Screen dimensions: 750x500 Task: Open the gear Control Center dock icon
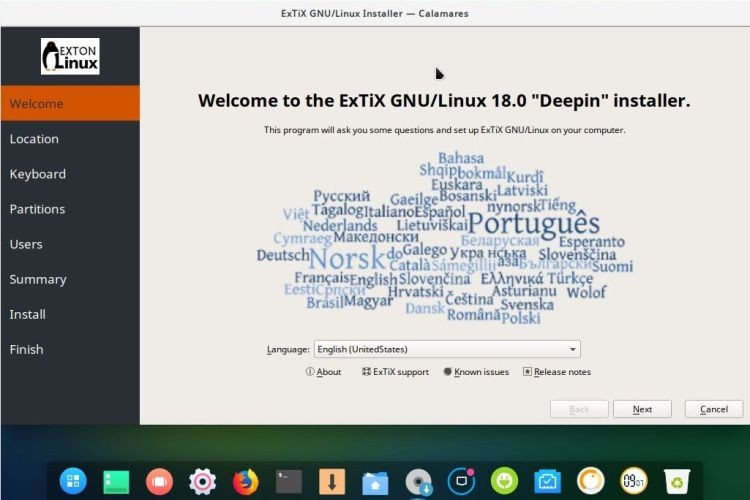pyautogui.click(x=202, y=481)
